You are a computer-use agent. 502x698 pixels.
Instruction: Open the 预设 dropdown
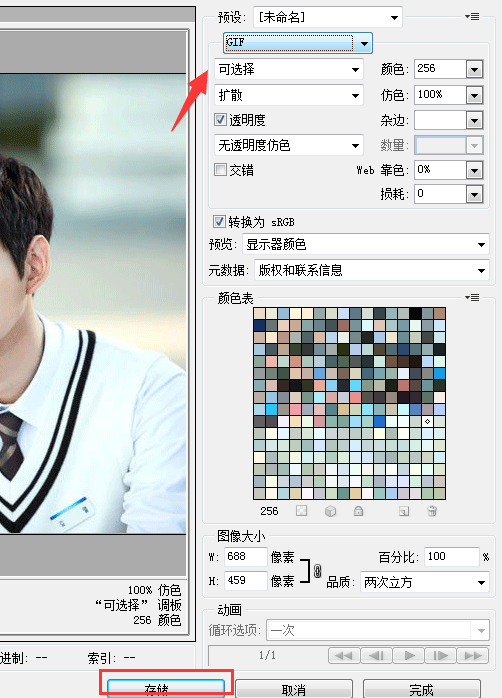328,17
